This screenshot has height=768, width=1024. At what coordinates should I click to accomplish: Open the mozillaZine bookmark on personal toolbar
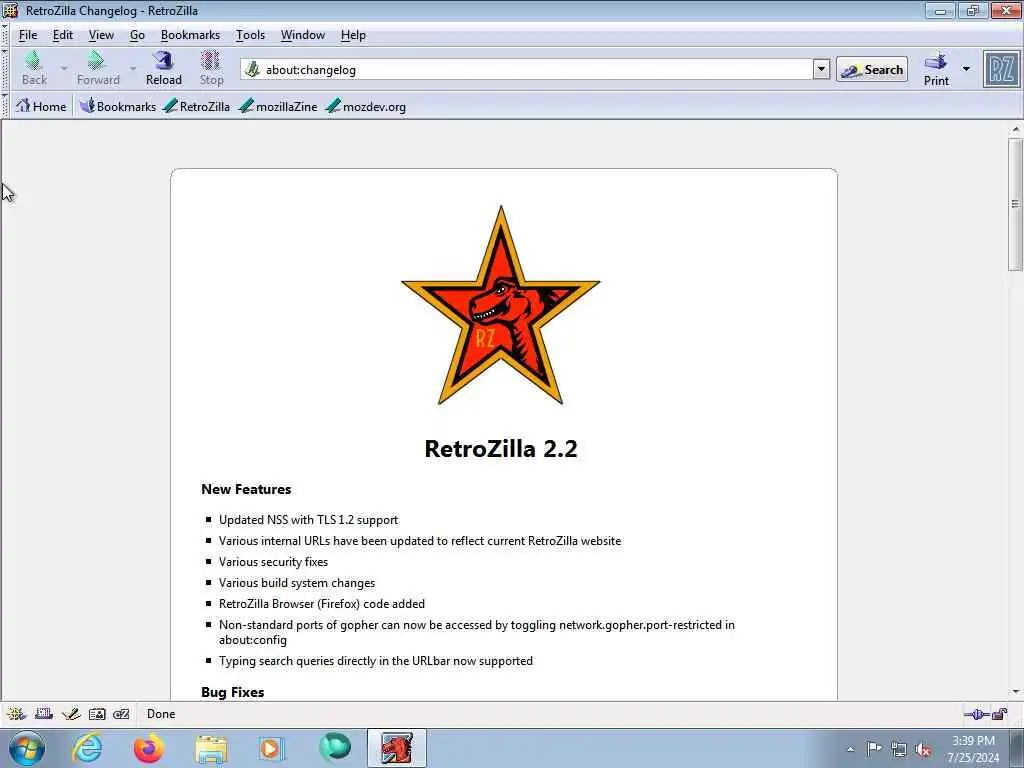[x=278, y=106]
